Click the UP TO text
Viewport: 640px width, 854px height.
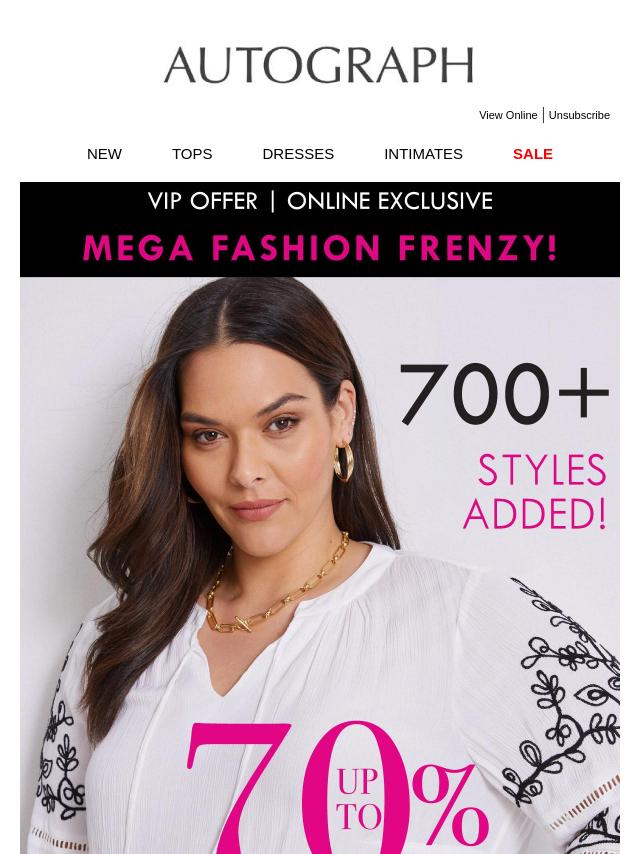(358, 798)
